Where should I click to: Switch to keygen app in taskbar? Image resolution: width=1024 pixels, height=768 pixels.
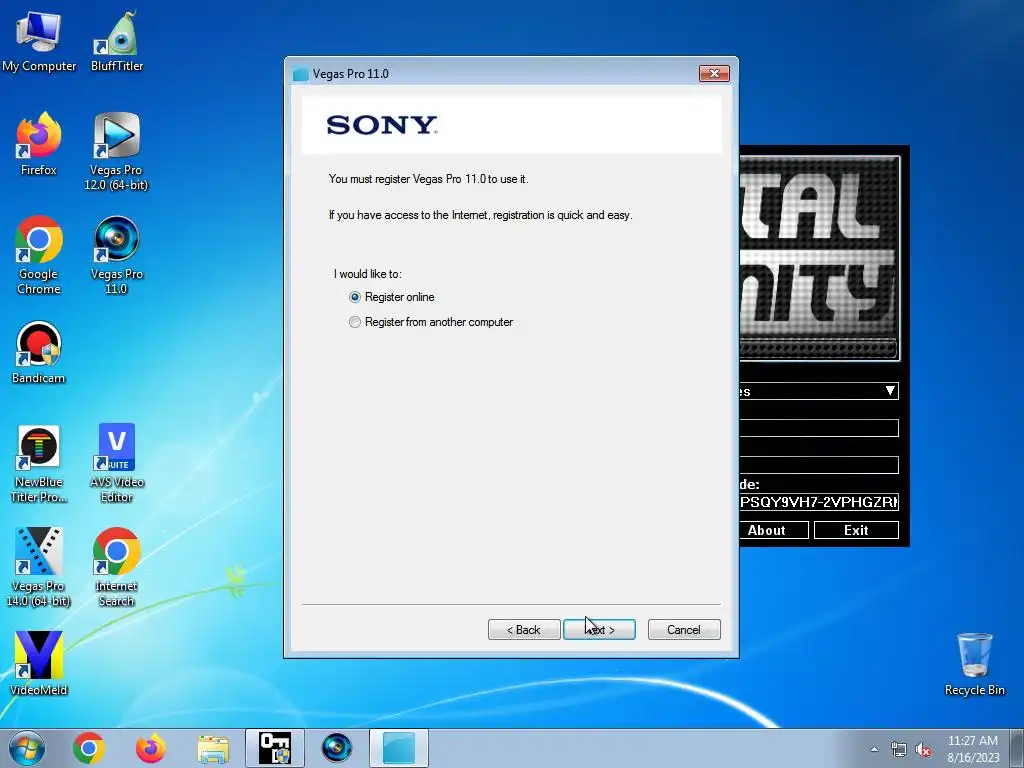point(275,748)
